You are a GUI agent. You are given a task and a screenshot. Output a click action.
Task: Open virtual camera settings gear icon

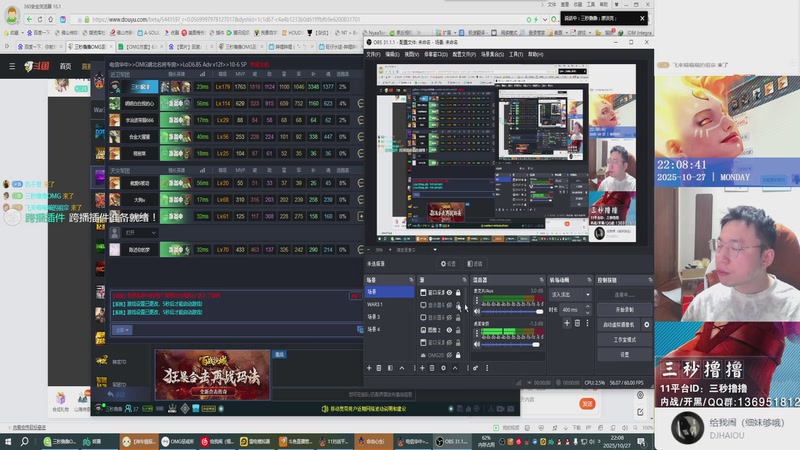[646, 324]
